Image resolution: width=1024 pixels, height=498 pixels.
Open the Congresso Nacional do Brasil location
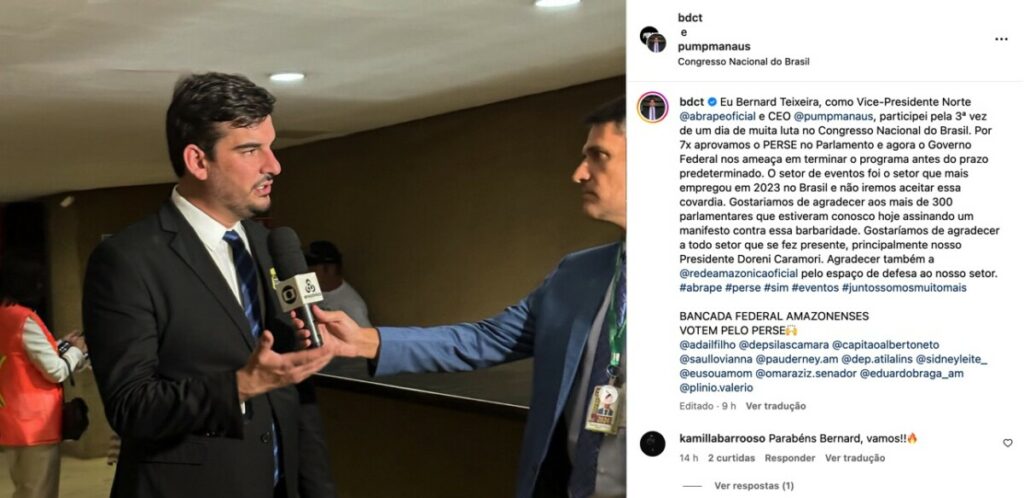[743, 62]
